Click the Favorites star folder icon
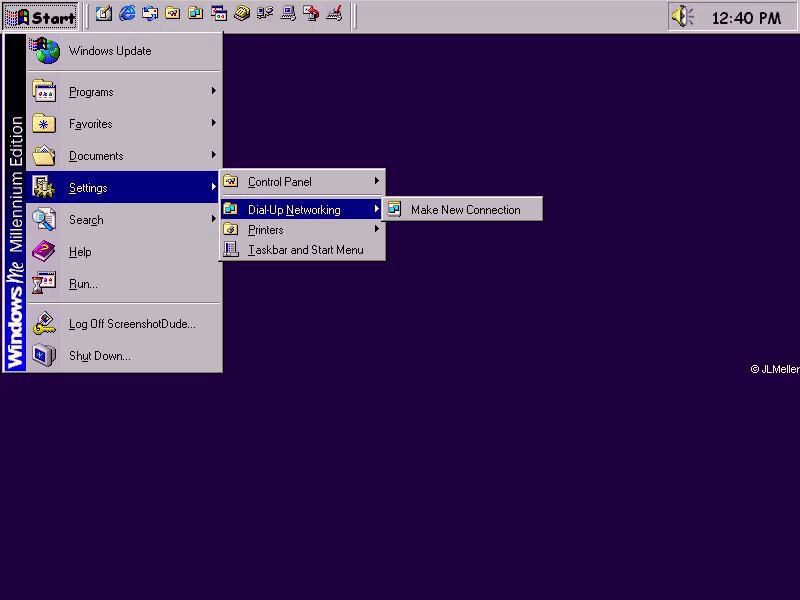 pyautogui.click(x=44, y=123)
